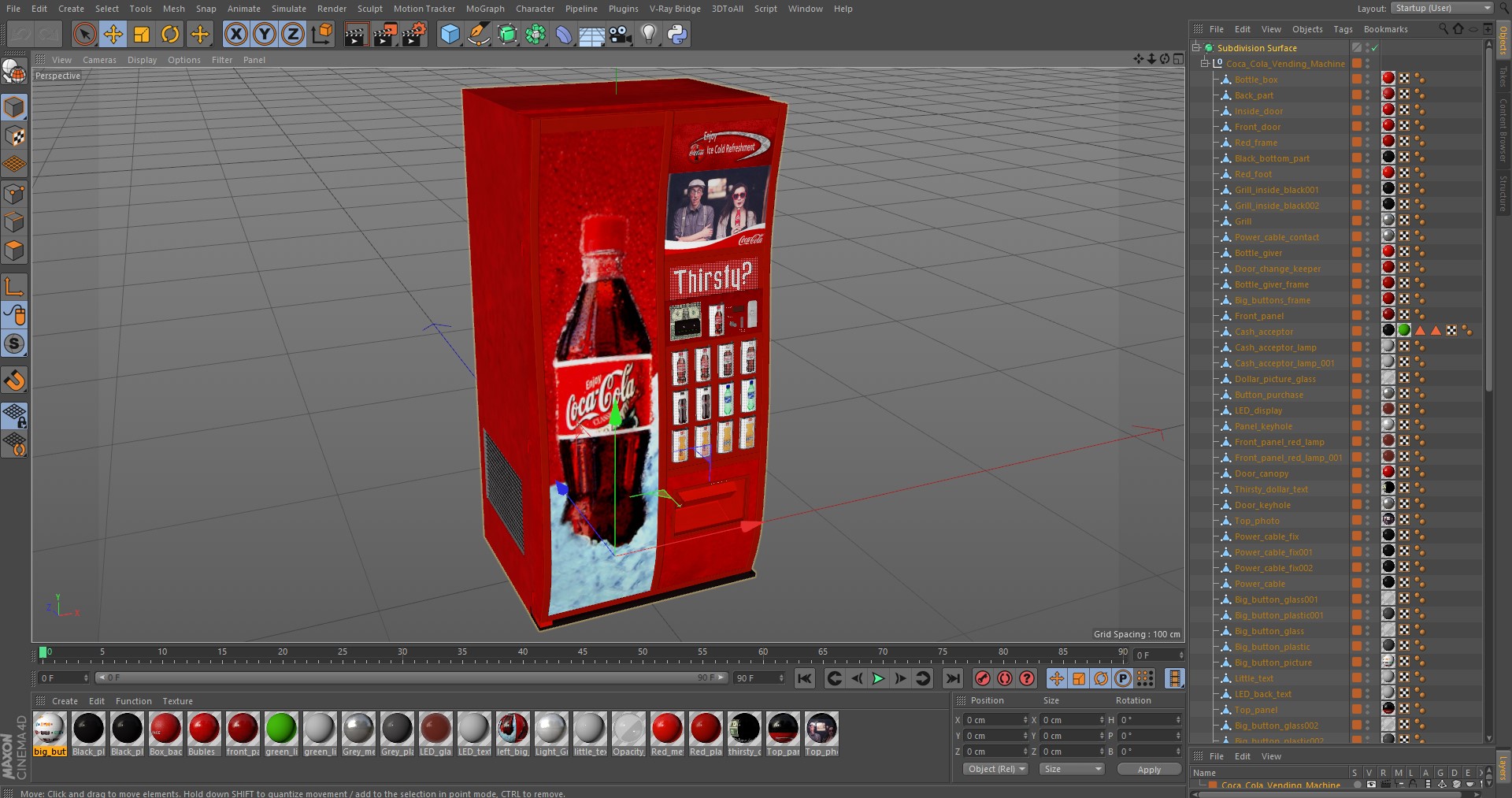Image resolution: width=1512 pixels, height=798 pixels.
Task: Toggle visibility dots of Grill object
Action: pos(1368,221)
